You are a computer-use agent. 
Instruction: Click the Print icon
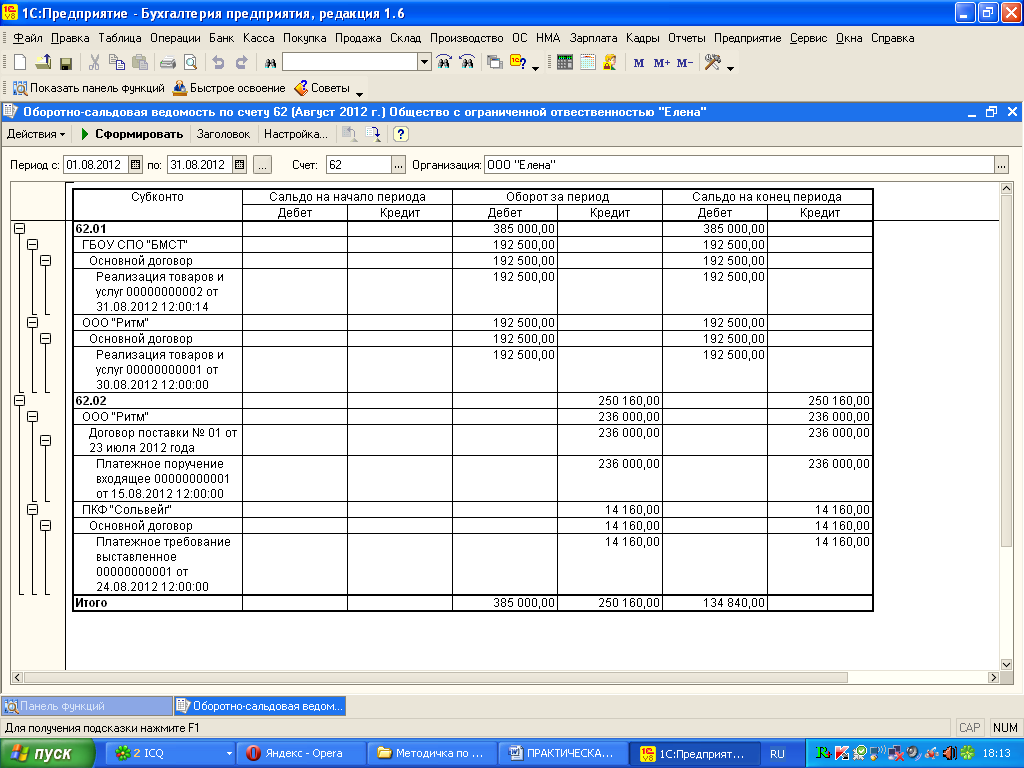[x=168, y=63]
